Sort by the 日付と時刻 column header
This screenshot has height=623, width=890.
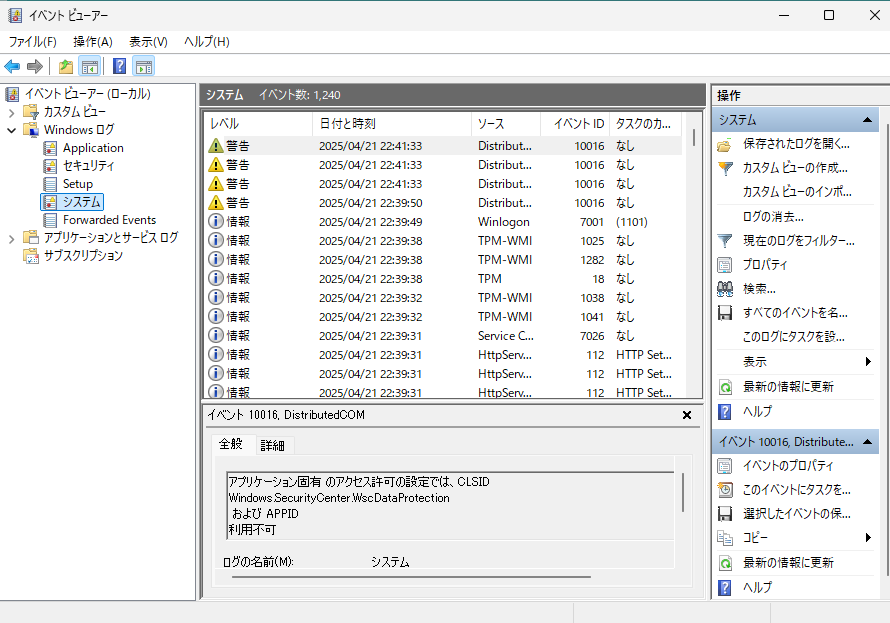click(x=392, y=124)
